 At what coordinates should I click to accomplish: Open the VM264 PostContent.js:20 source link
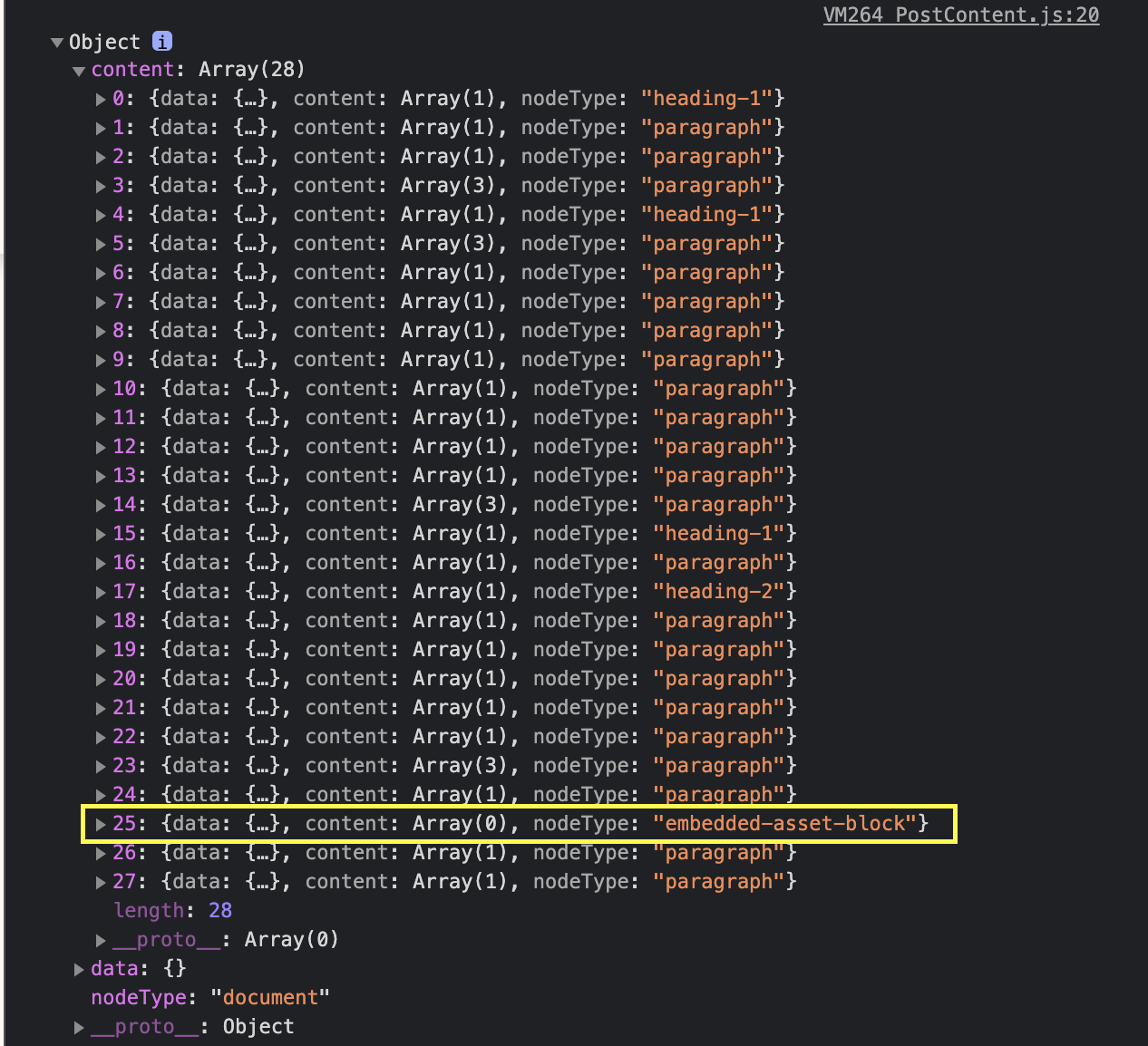pos(960,15)
